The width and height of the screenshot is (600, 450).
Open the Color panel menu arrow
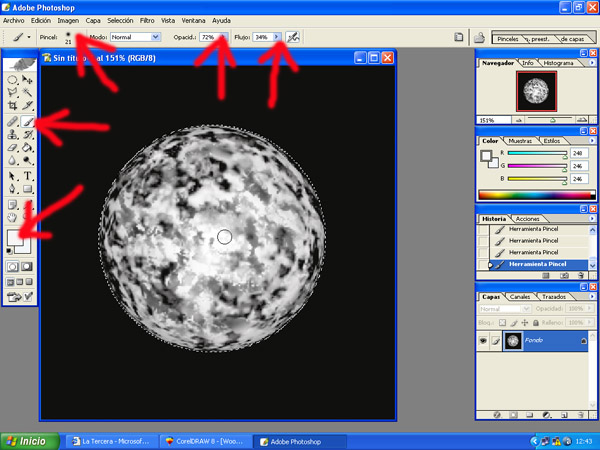pyautogui.click(x=592, y=140)
